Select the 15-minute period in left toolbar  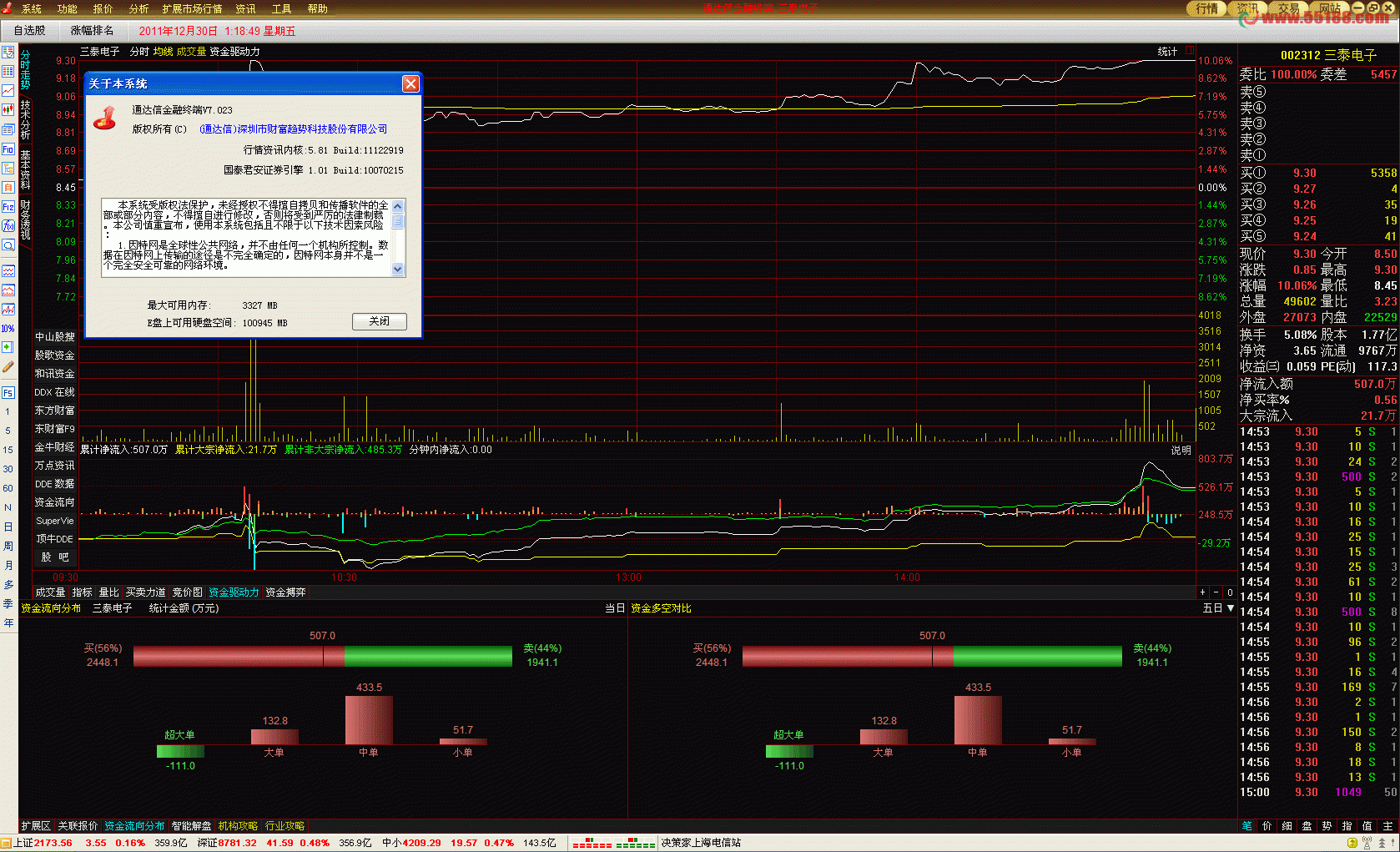point(8,450)
